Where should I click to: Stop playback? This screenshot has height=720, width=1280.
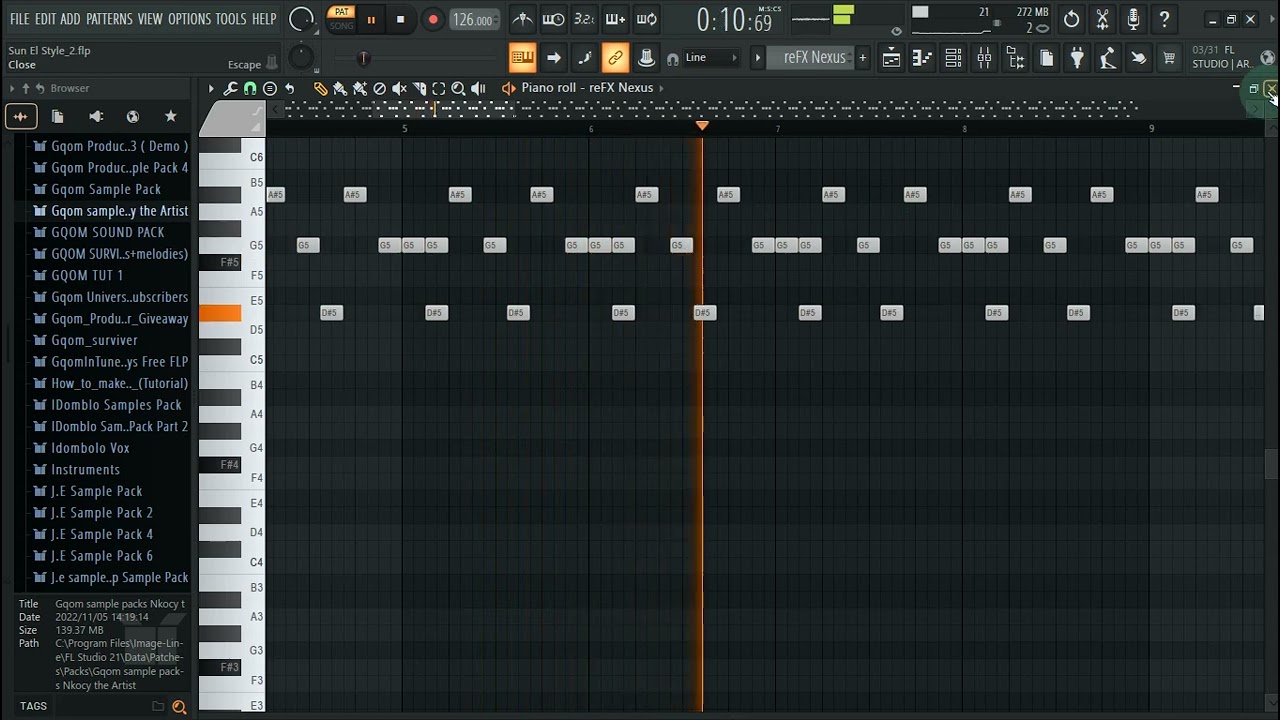tap(400, 19)
